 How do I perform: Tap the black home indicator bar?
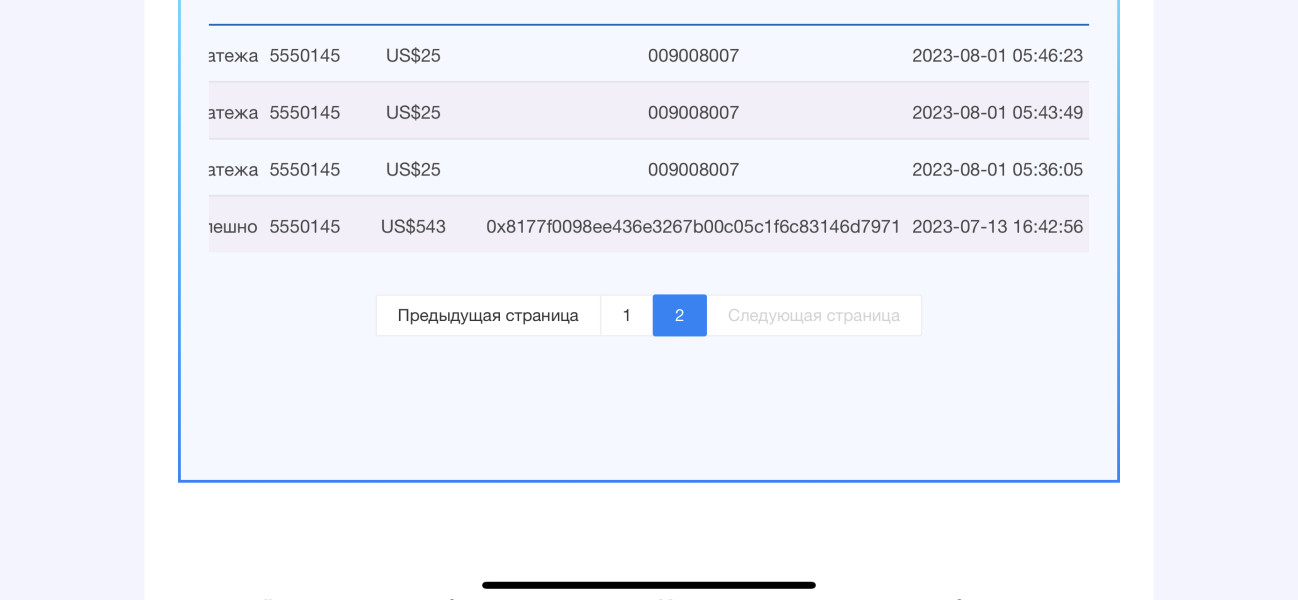click(648, 585)
